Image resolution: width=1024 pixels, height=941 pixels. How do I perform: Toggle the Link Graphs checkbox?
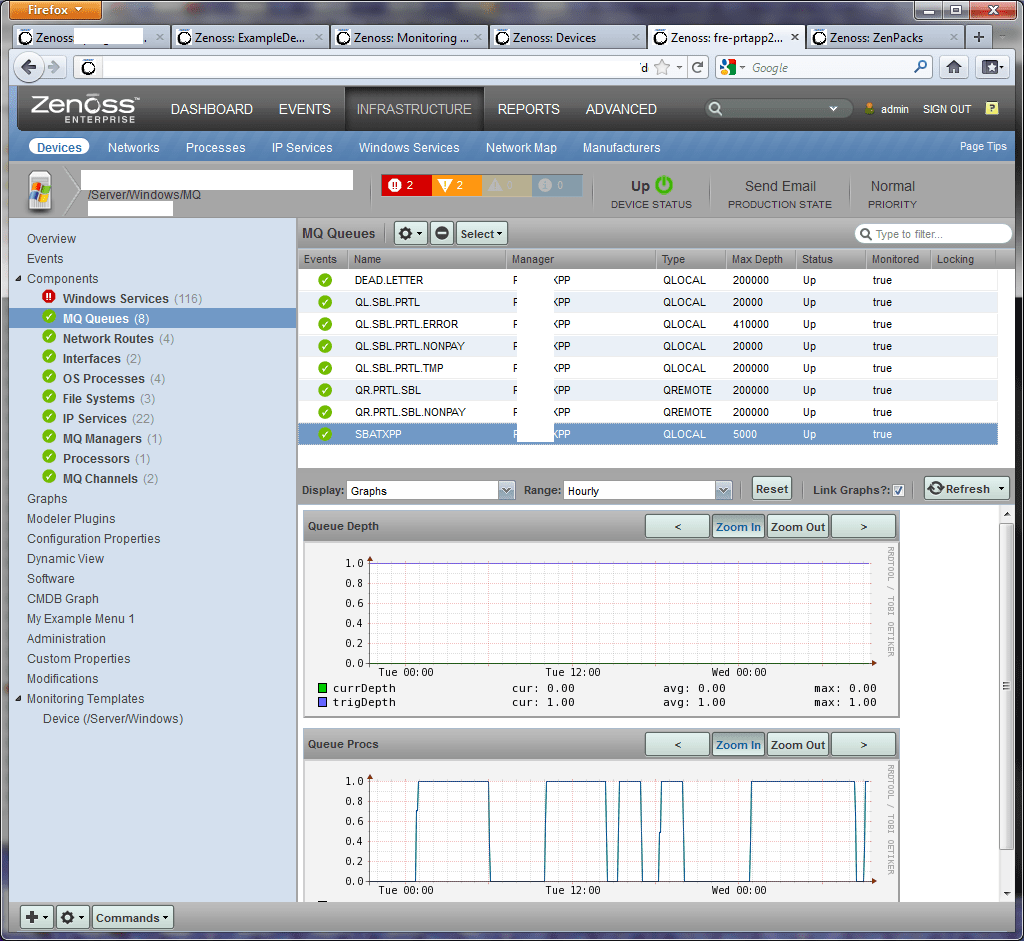pyautogui.click(x=898, y=489)
